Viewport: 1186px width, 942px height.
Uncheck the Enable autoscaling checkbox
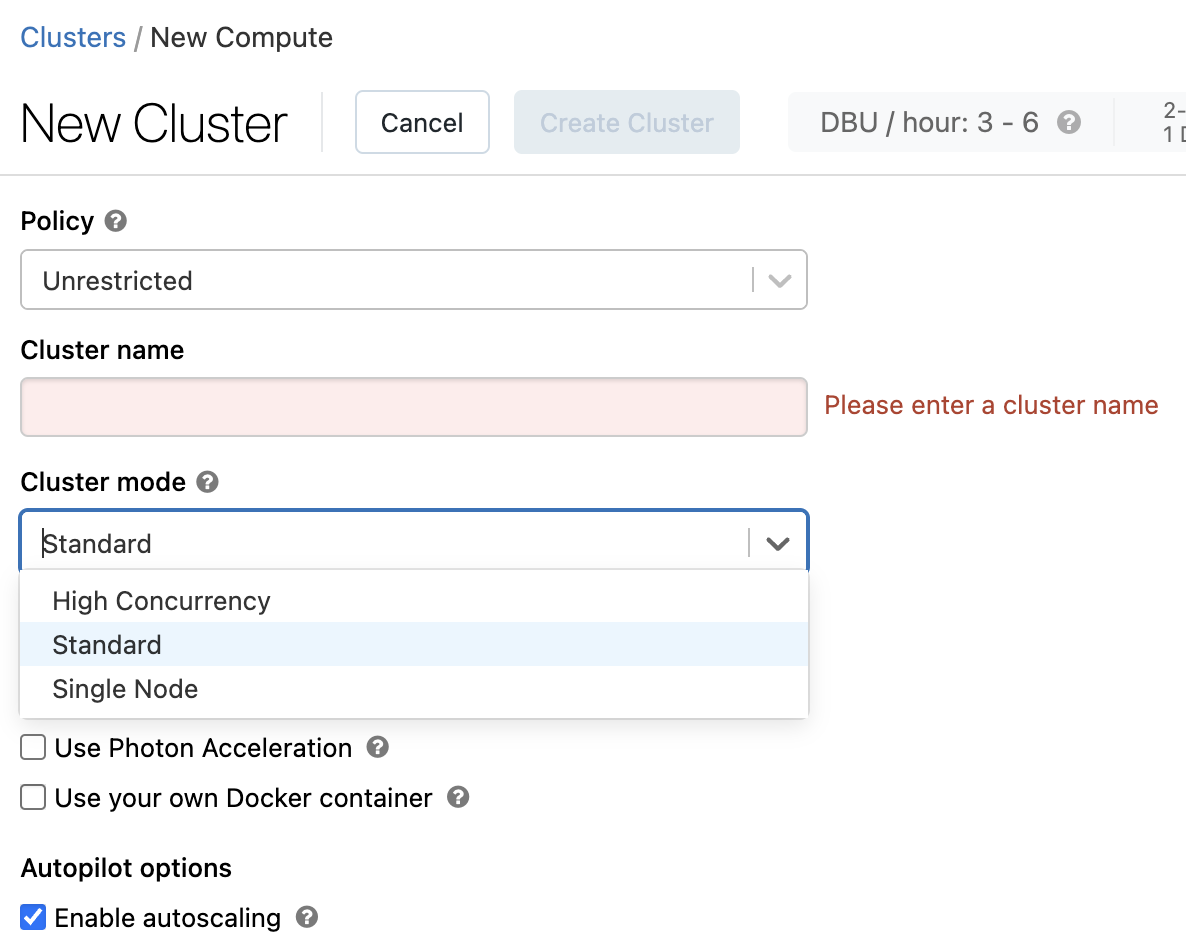pyautogui.click(x=34, y=917)
